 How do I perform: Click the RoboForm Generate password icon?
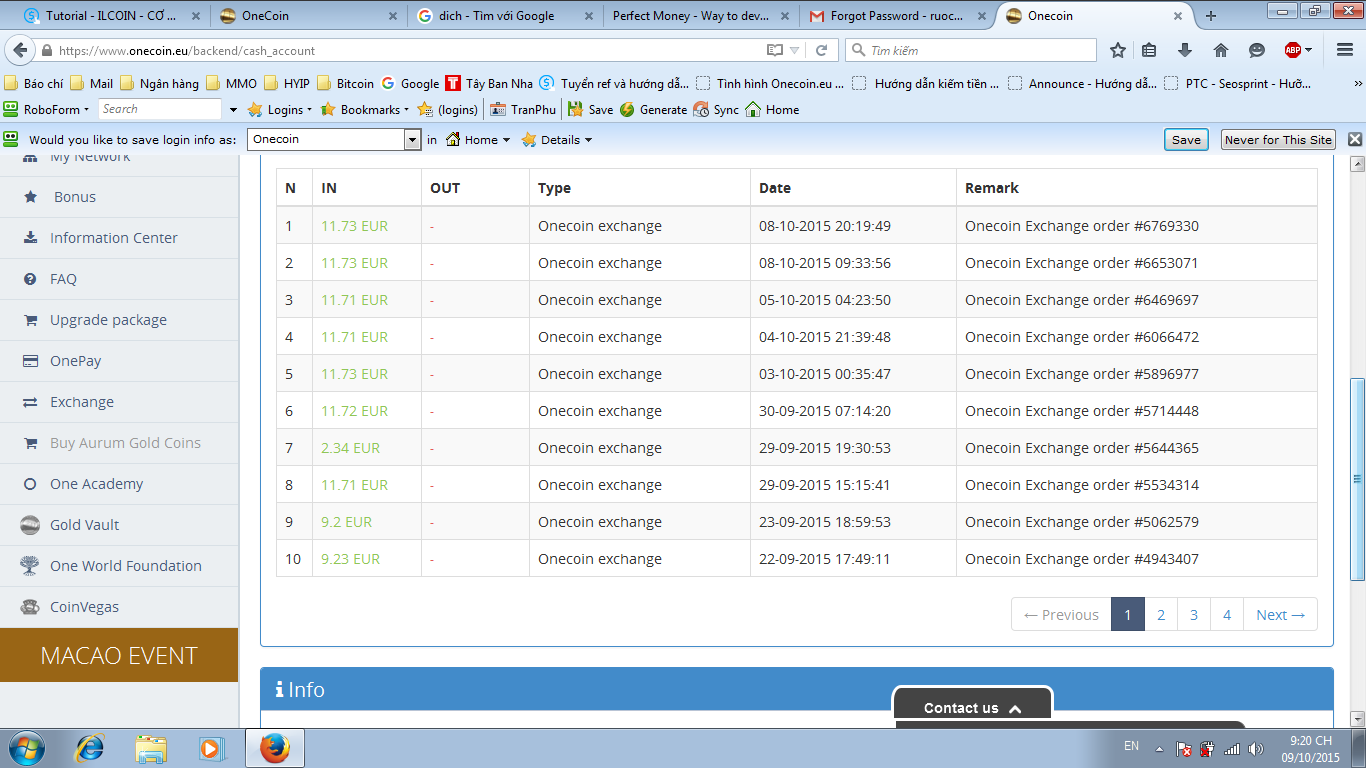[627, 109]
